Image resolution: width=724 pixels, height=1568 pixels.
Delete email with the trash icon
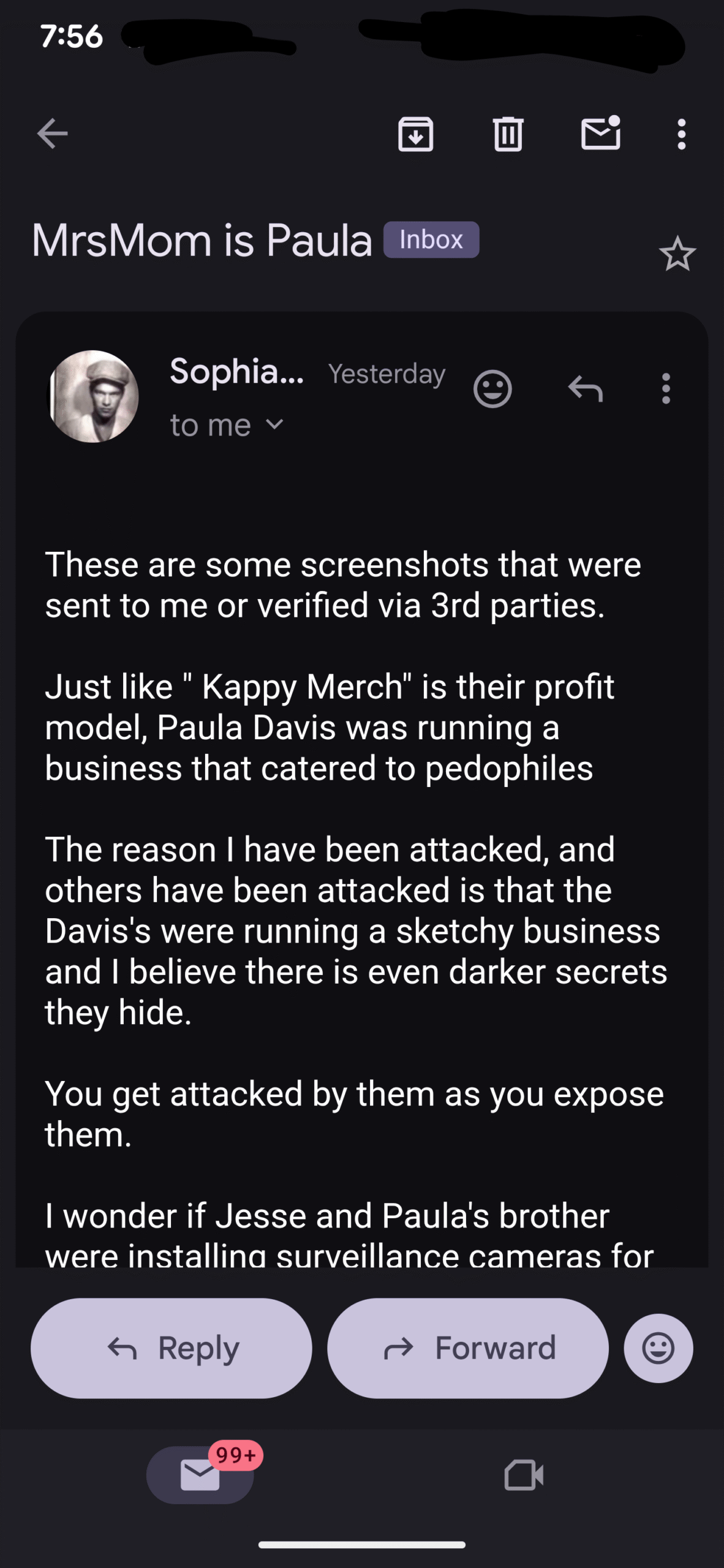[x=508, y=134]
